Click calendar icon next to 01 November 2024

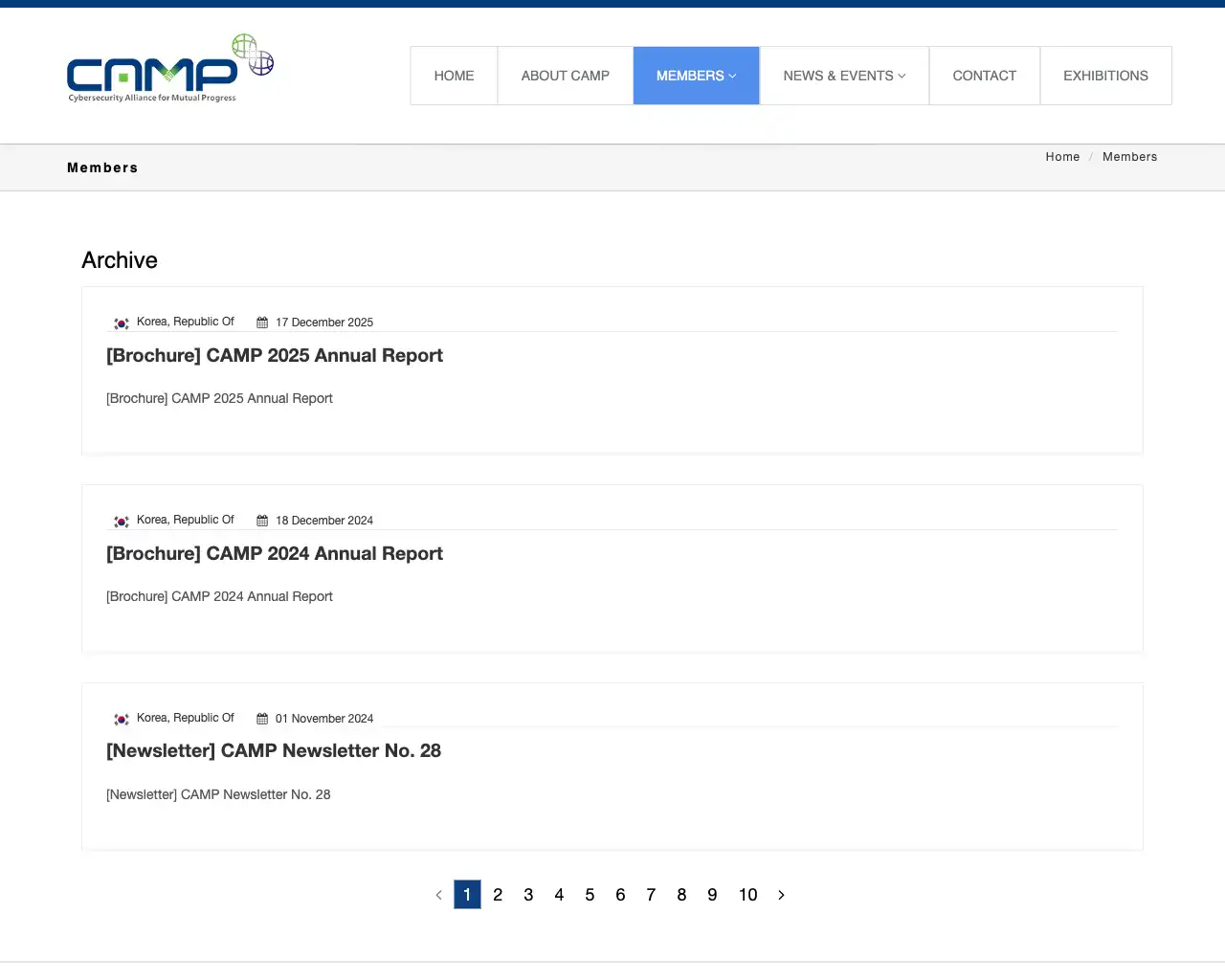pos(262,719)
